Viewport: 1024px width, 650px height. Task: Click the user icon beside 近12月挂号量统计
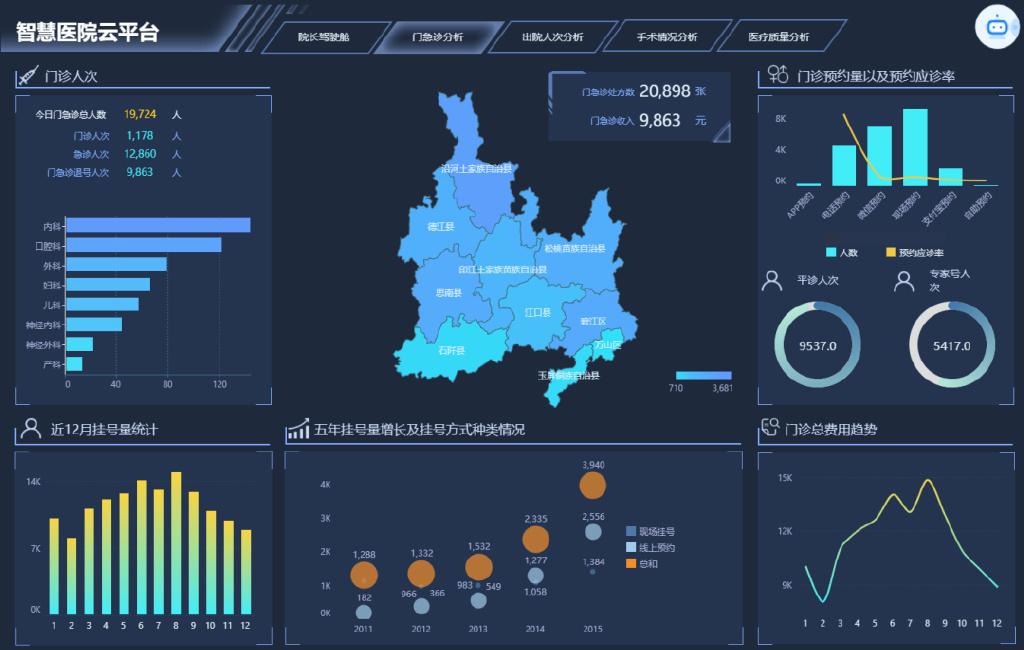pyautogui.click(x=30, y=430)
